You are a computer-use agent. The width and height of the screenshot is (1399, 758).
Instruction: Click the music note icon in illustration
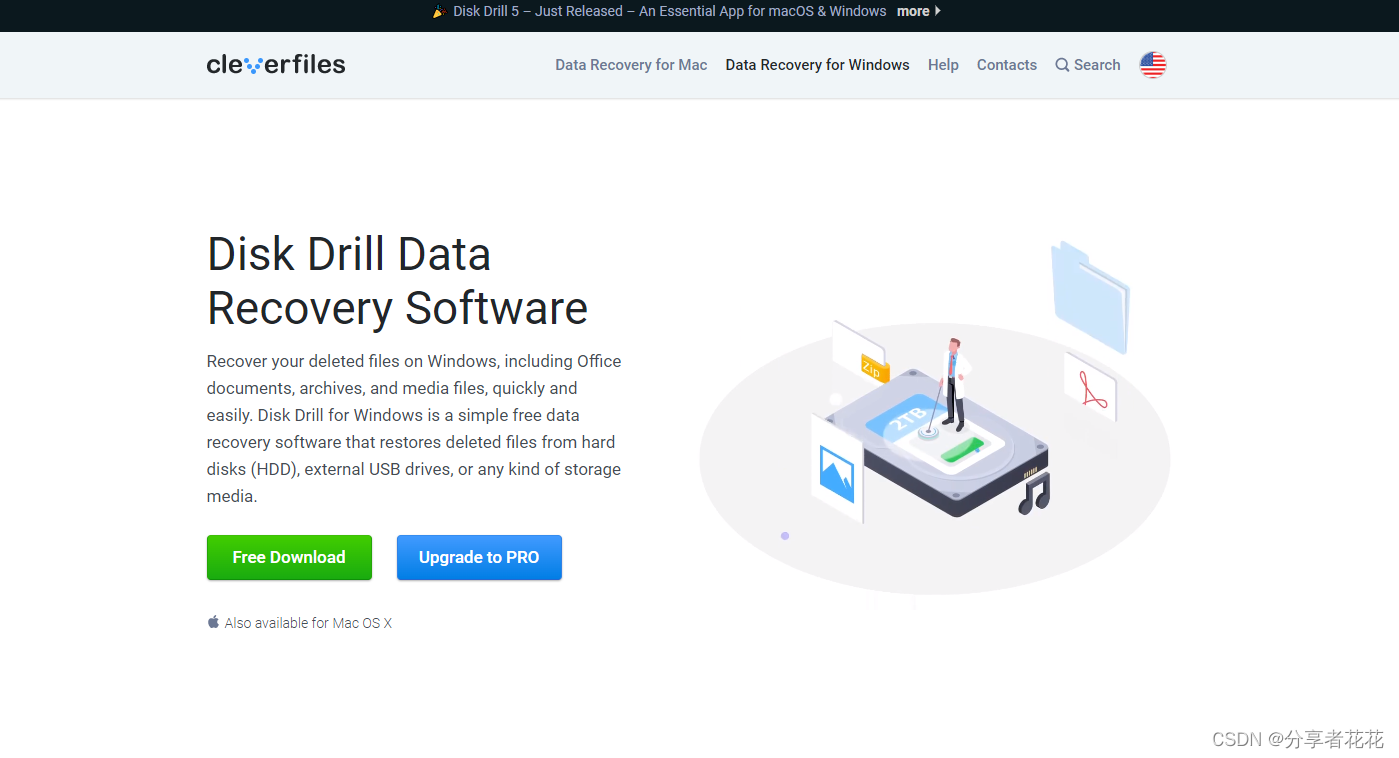[1034, 493]
